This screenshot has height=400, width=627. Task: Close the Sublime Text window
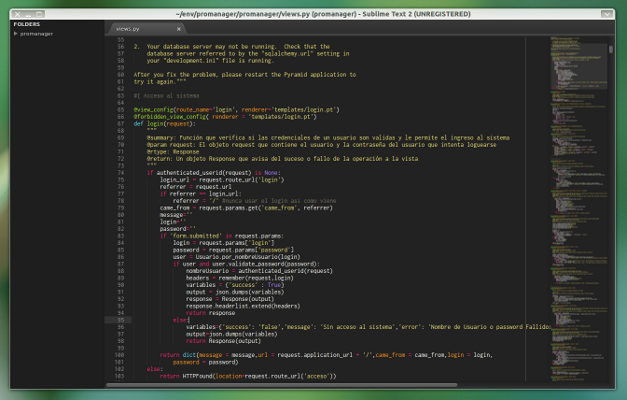tap(18, 14)
